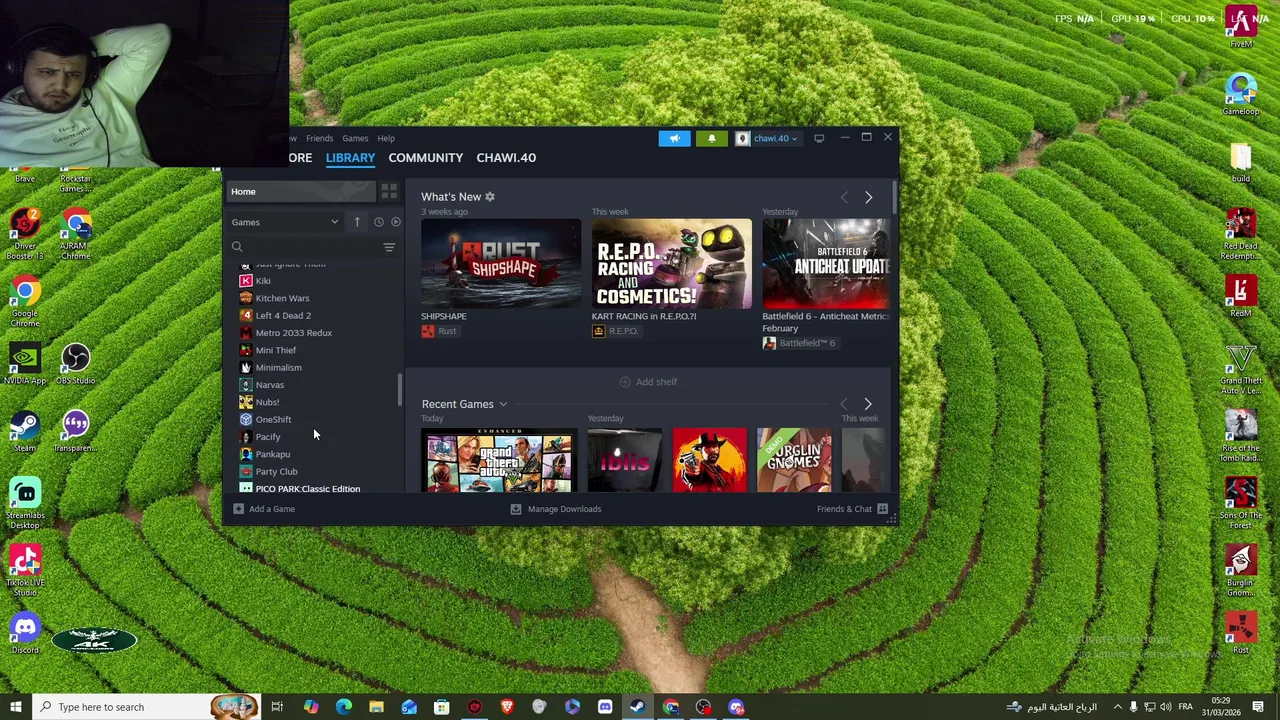Go to the LIBRARY tab
The height and width of the screenshot is (720, 1280).
(350, 157)
